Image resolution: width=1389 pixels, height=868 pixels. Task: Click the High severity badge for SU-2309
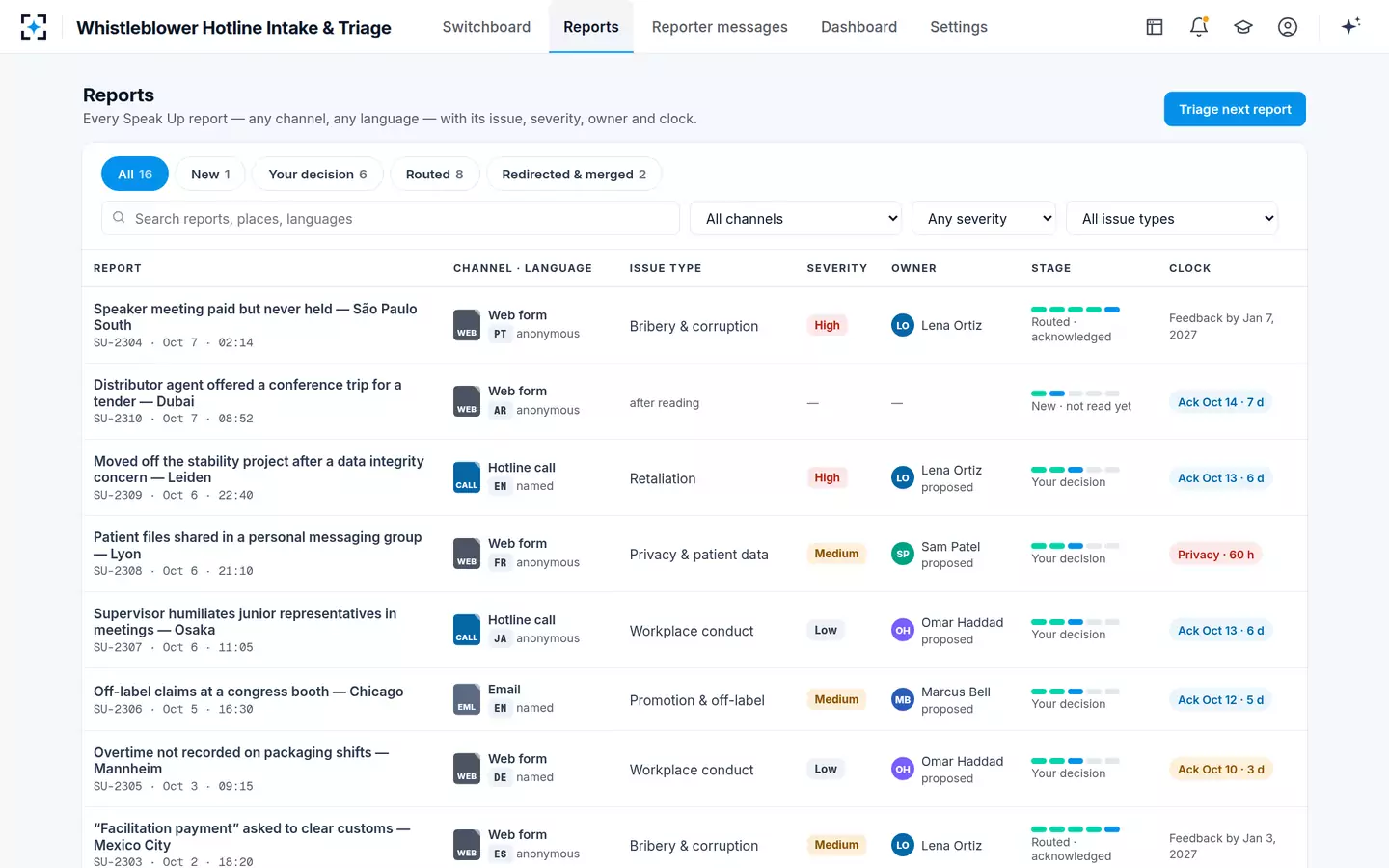827,477
